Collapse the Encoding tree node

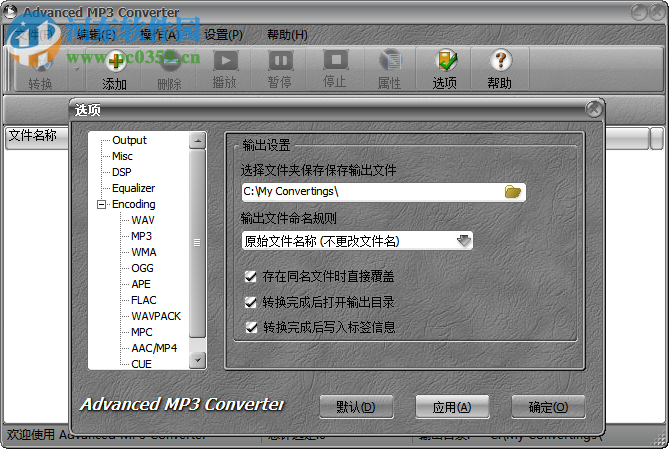pos(102,204)
